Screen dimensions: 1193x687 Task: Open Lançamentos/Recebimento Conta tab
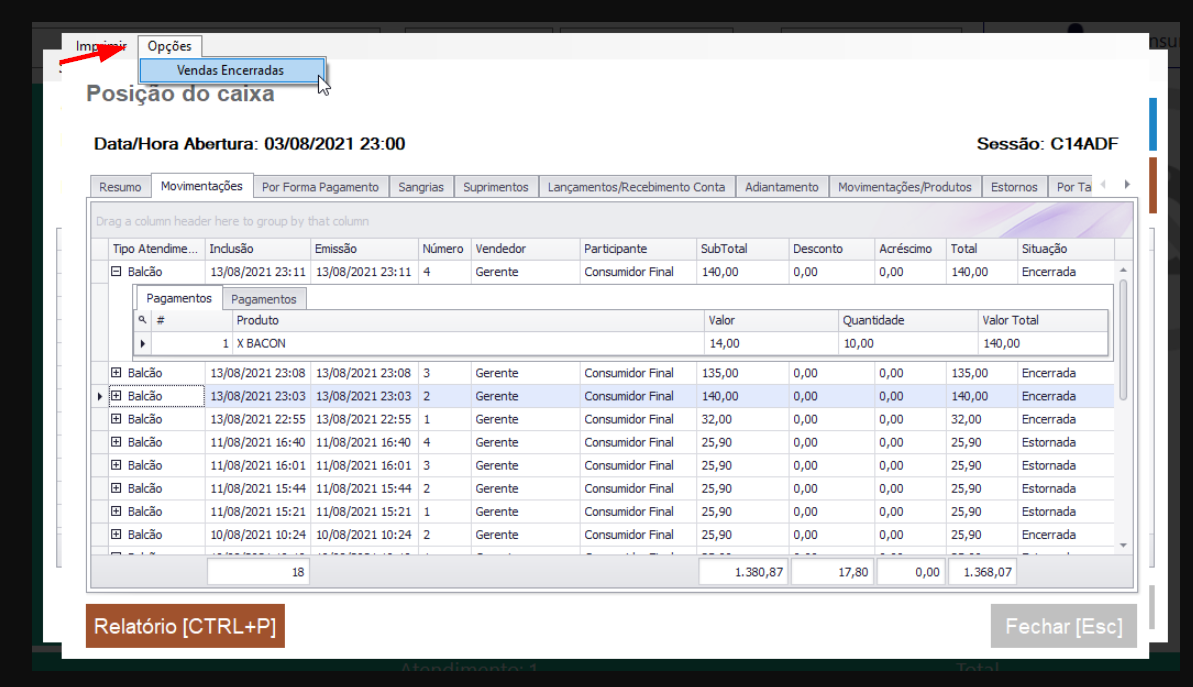point(637,187)
